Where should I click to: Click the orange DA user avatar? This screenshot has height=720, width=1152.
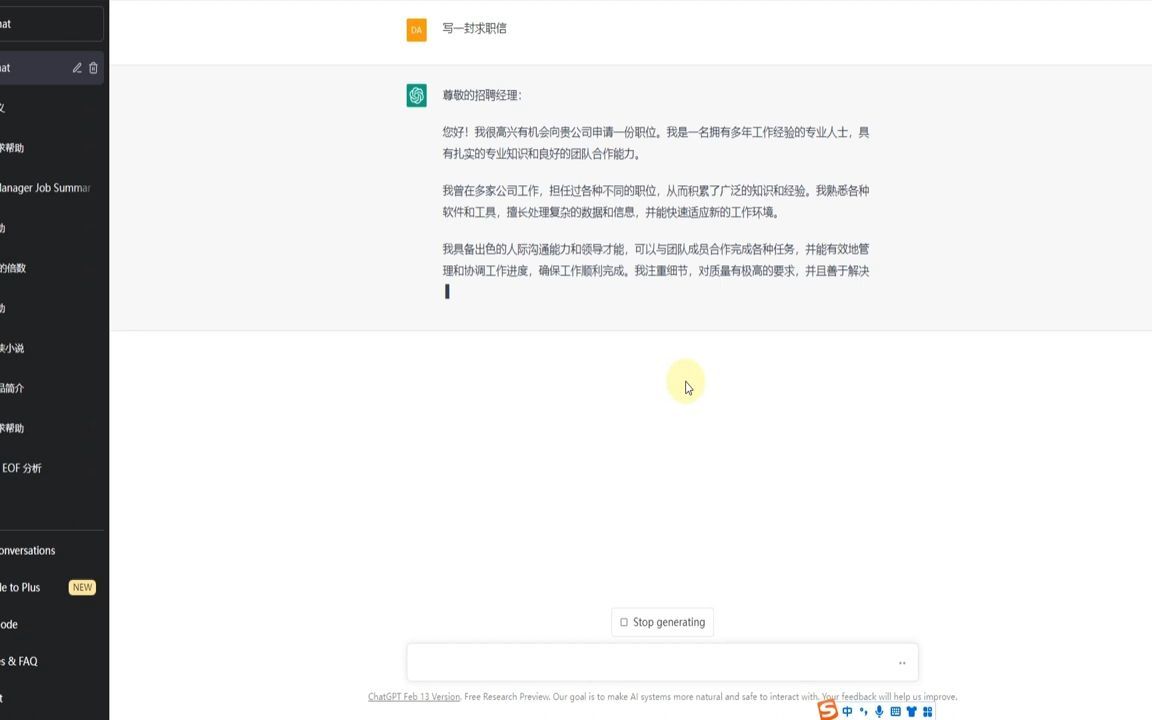[x=417, y=30]
